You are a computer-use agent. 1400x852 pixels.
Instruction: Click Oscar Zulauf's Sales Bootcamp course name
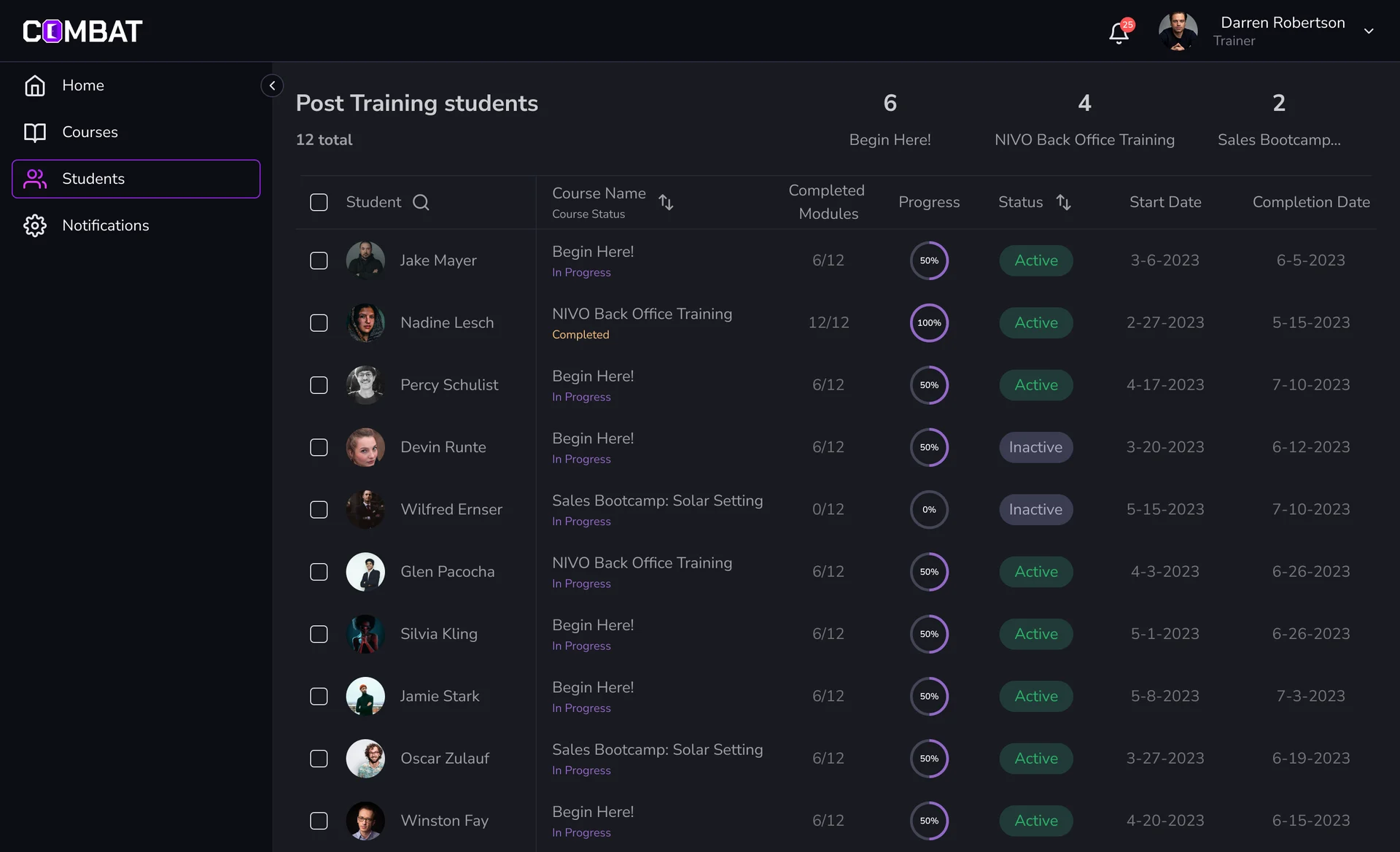(657, 749)
